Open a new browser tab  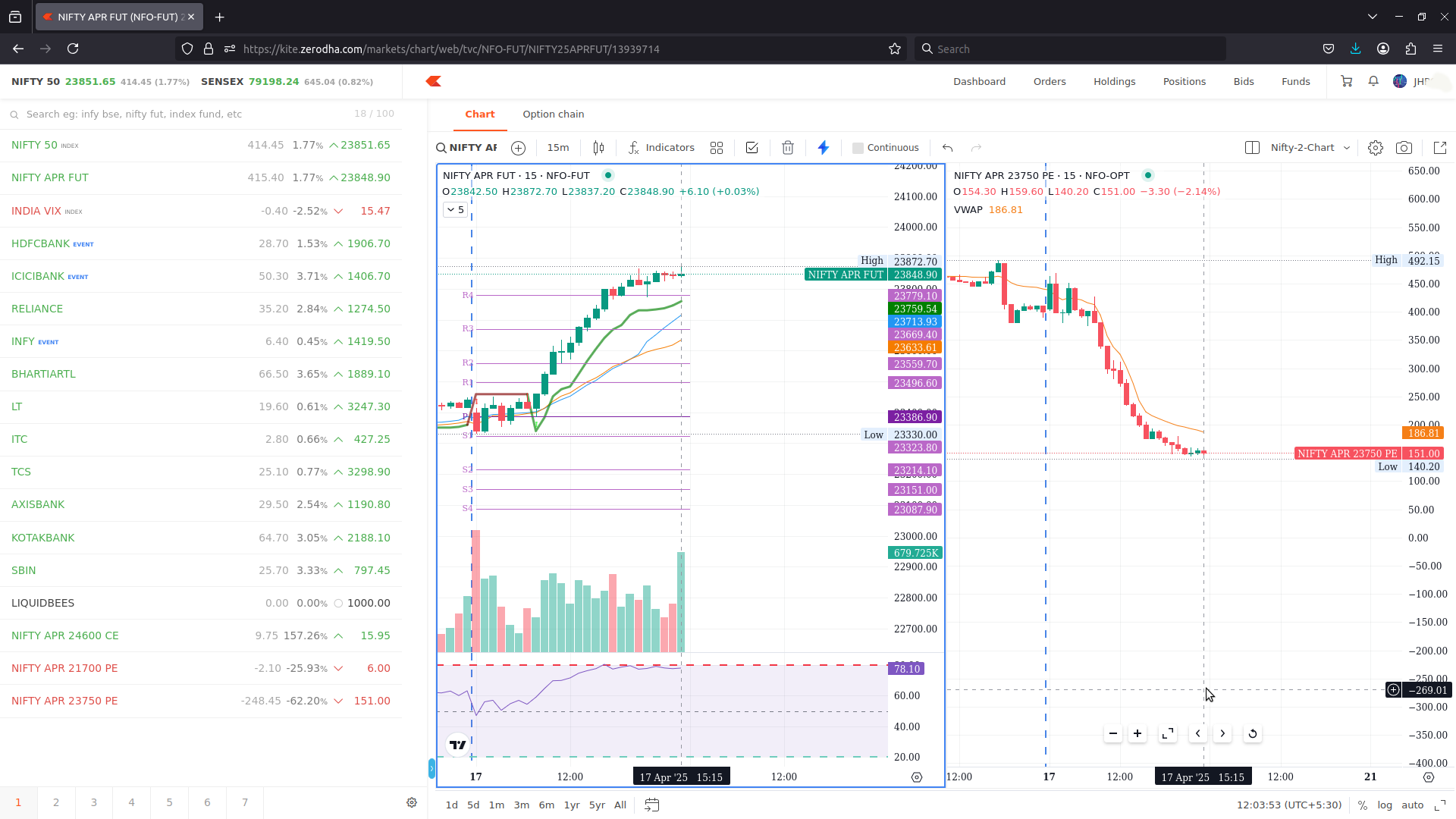219,17
